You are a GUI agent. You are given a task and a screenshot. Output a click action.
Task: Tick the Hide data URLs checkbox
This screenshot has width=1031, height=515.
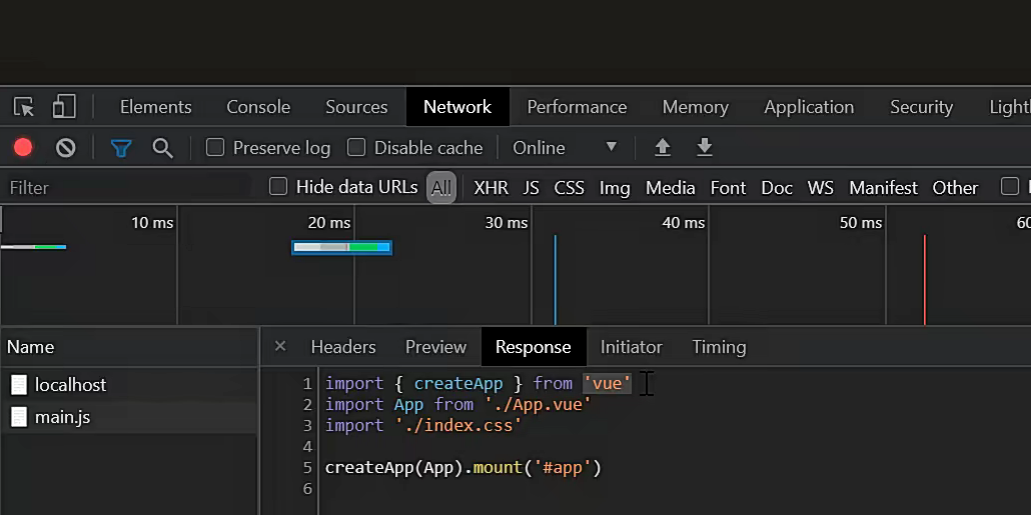(278, 187)
